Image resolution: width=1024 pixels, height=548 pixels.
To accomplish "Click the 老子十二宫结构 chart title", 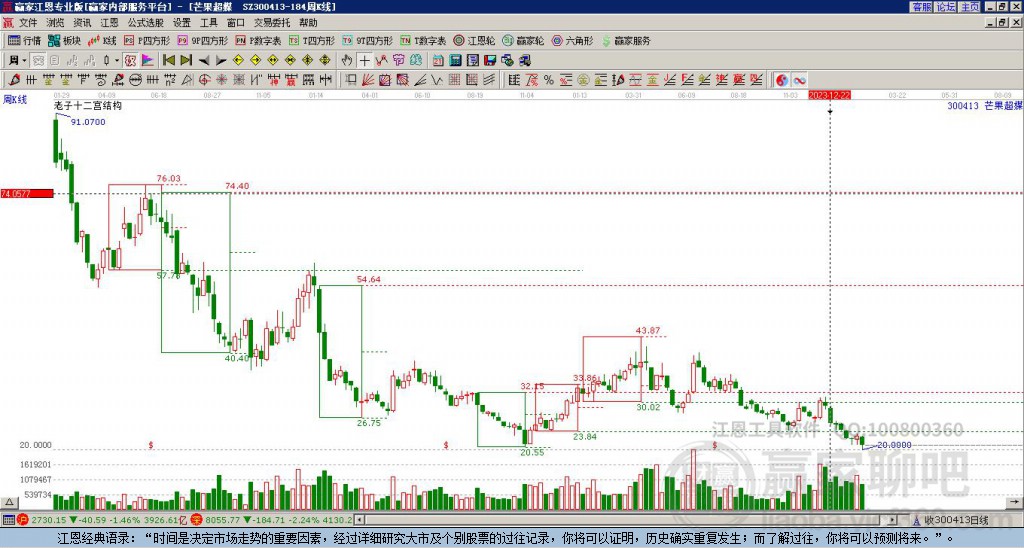I will pos(88,106).
